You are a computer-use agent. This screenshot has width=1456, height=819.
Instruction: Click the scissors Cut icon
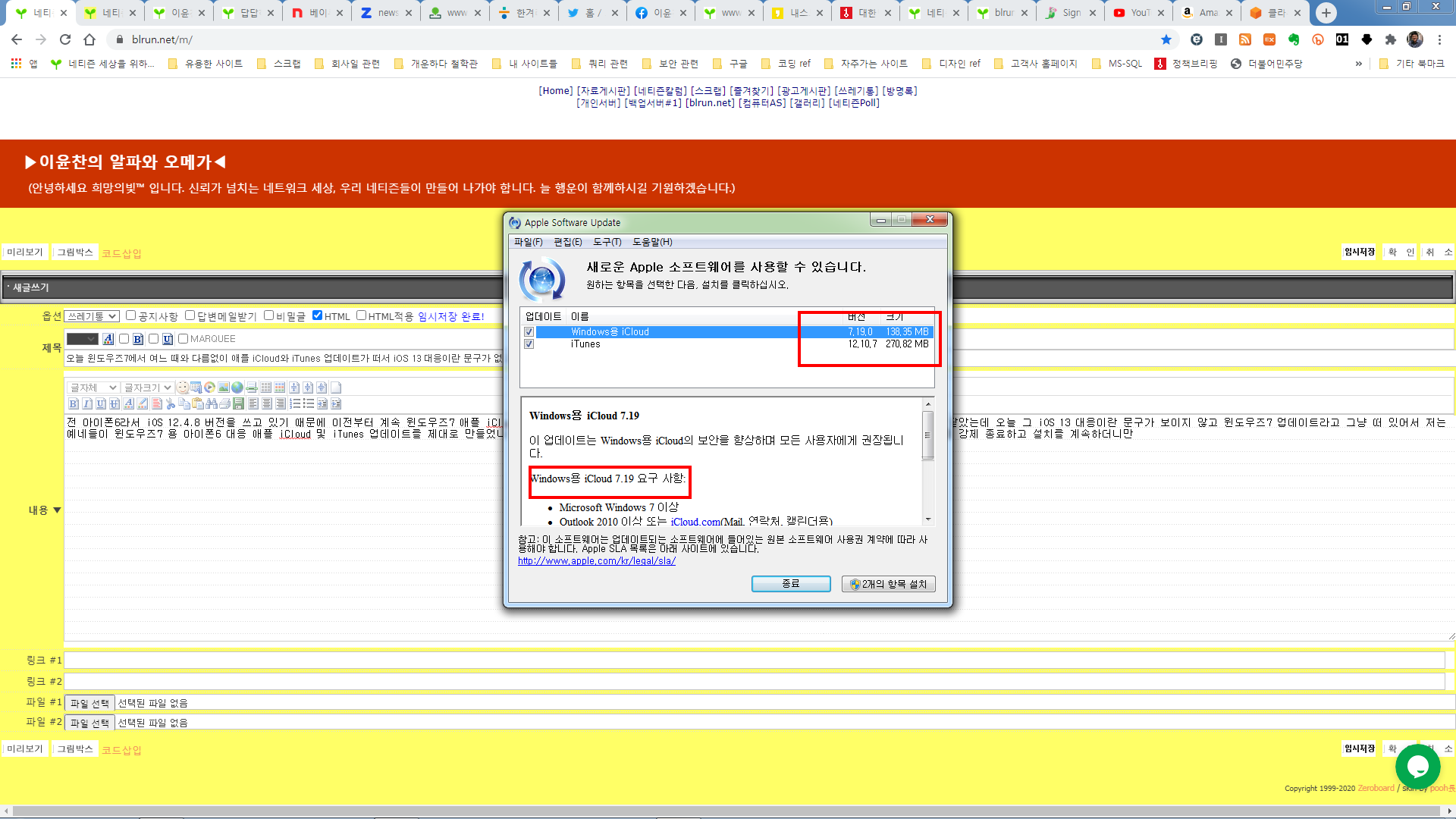point(171,403)
